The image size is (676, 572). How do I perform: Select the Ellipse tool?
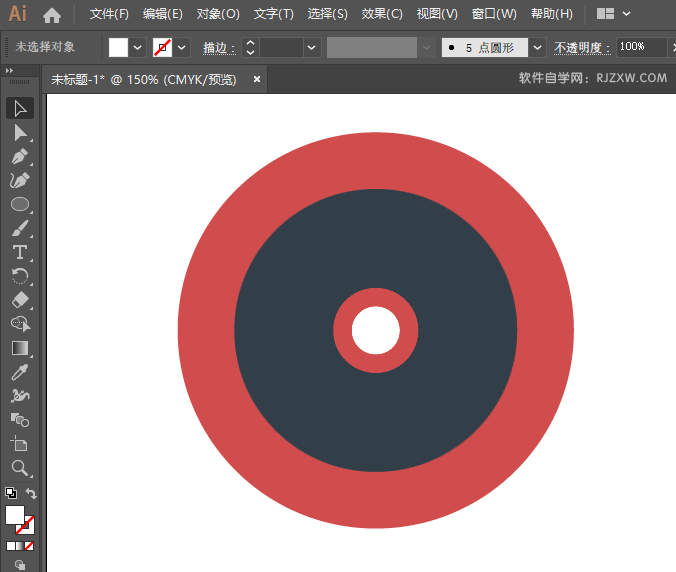(x=19, y=204)
